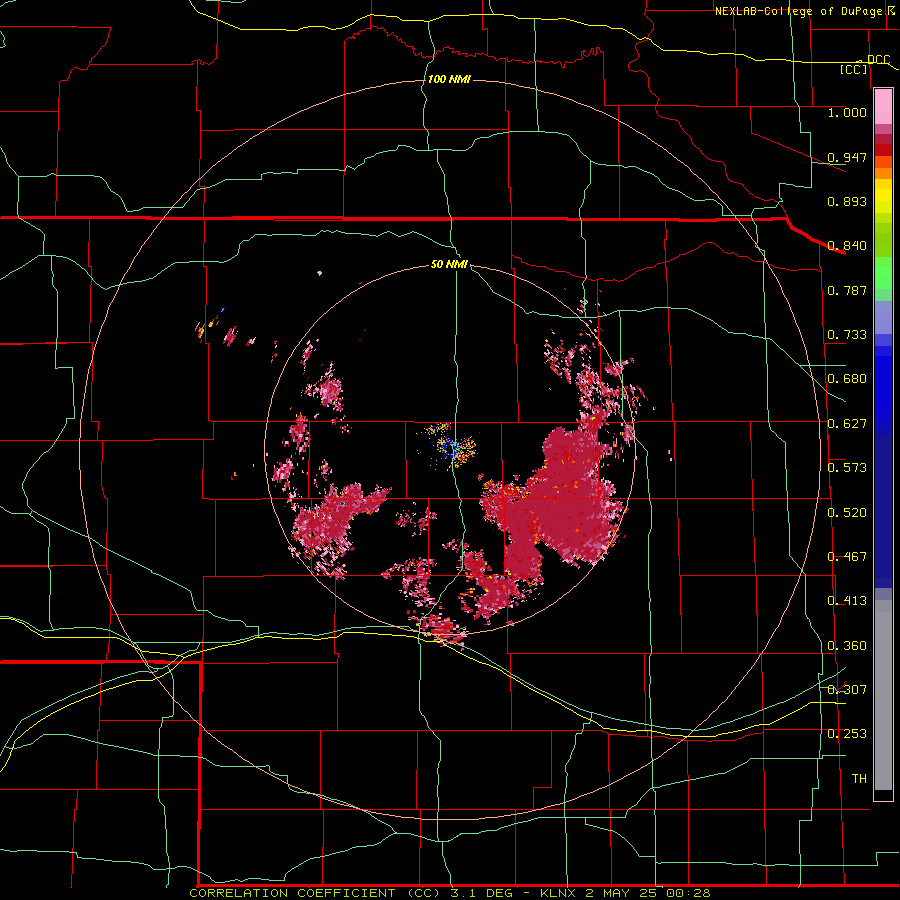Select the 0.307 scale value
The image size is (900, 900).
847,690
